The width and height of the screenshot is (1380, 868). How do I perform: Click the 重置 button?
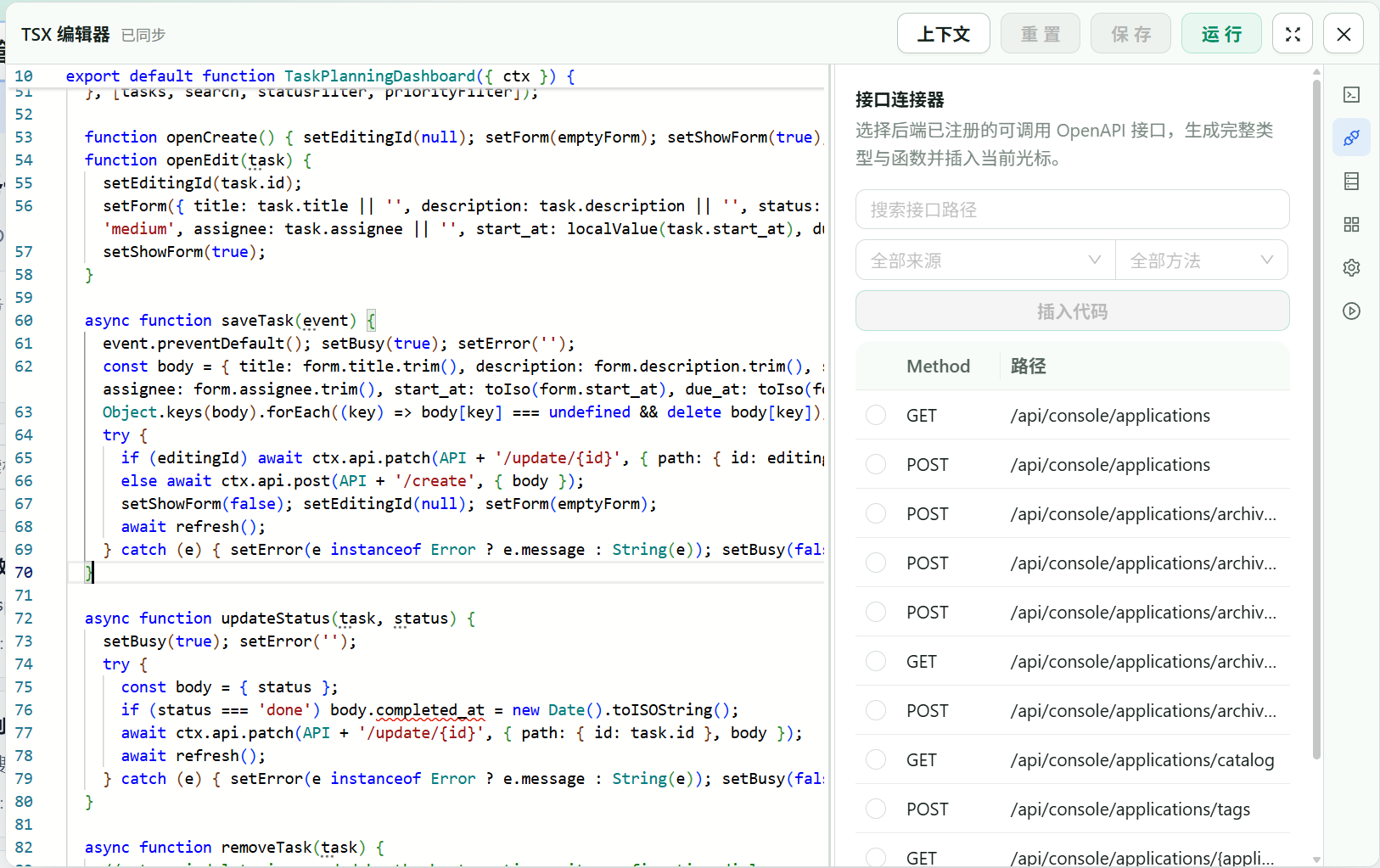[1041, 34]
